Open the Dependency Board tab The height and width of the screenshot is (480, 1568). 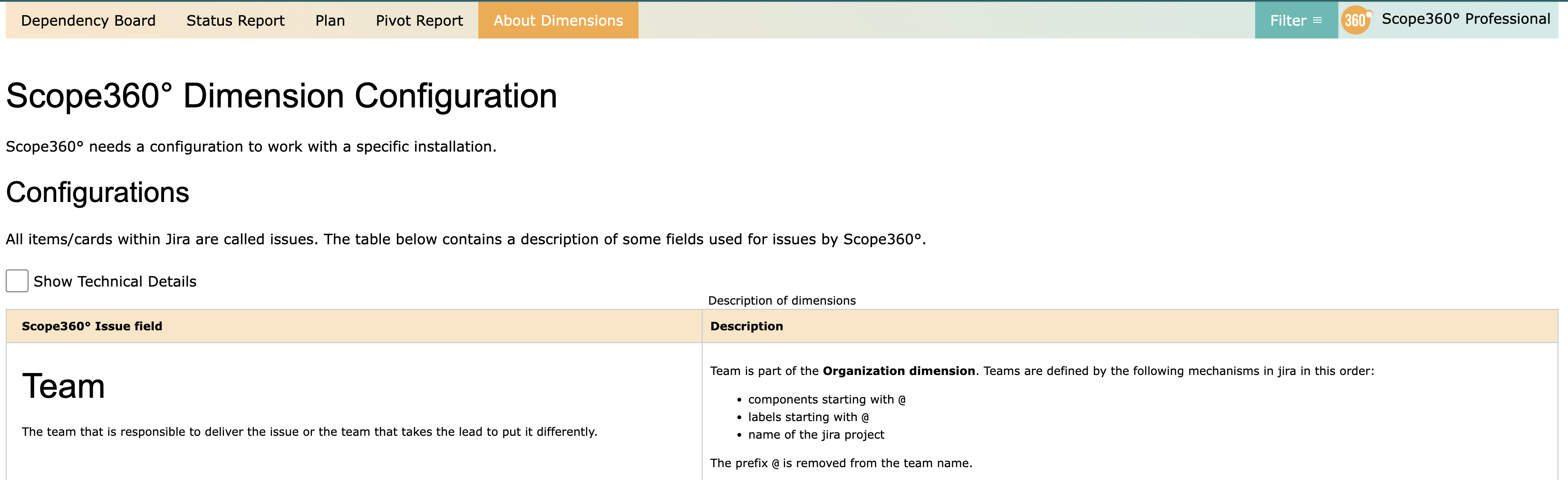pyautogui.click(x=88, y=20)
